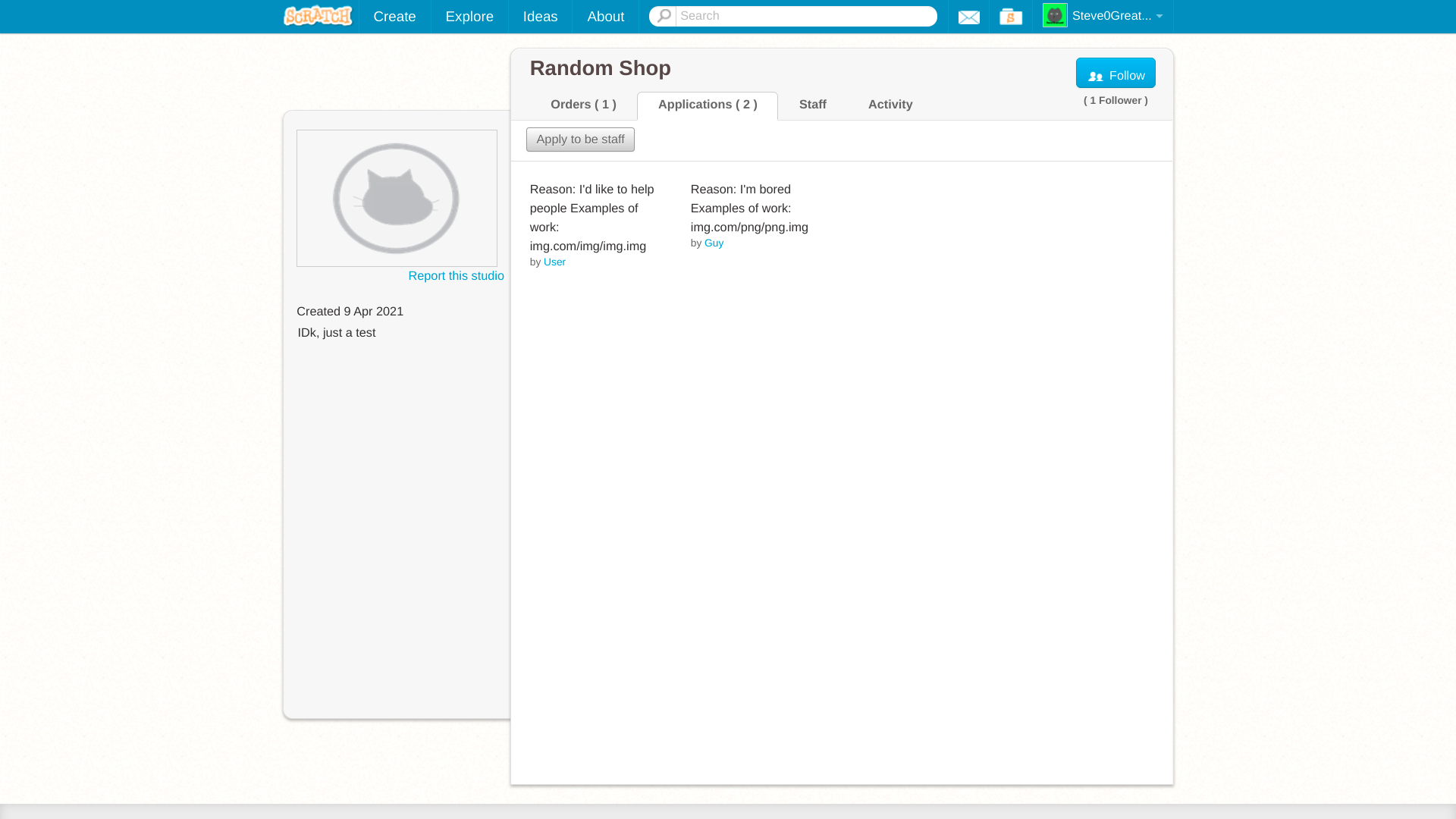Open applicant User's profile link
This screenshot has width=1456, height=819.
tap(554, 262)
